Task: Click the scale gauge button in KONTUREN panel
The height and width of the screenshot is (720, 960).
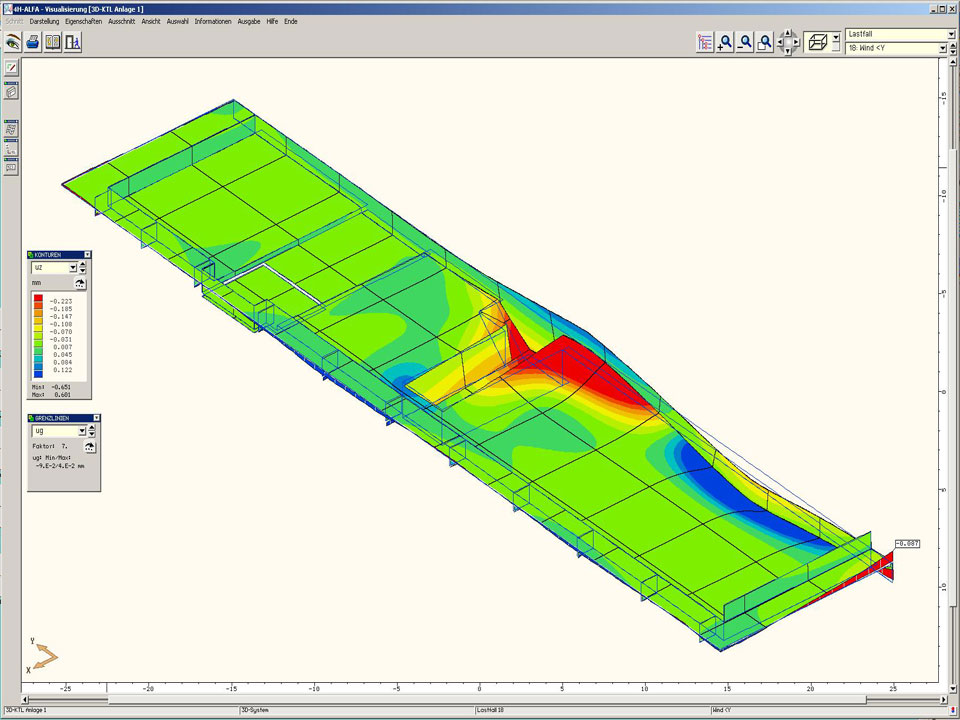Action: click(x=79, y=284)
